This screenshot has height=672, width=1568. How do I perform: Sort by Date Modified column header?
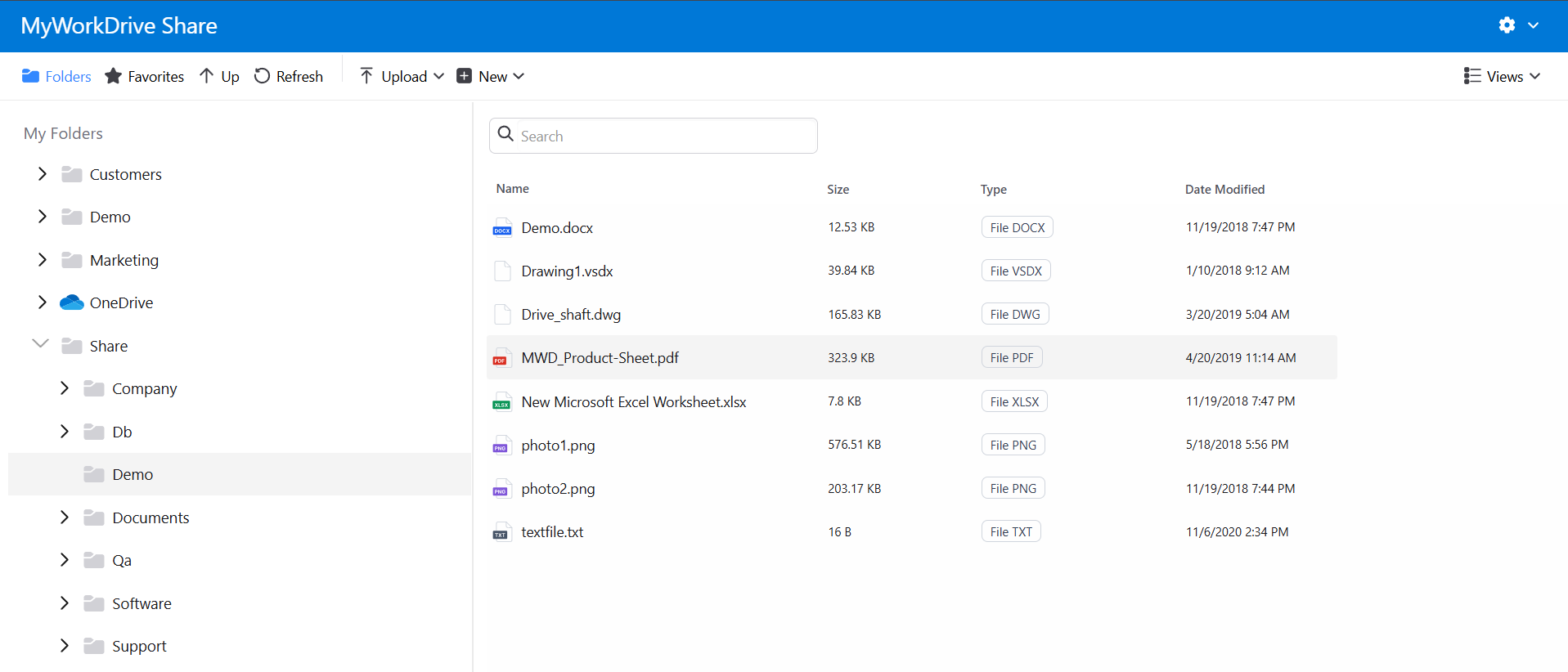click(x=1224, y=189)
